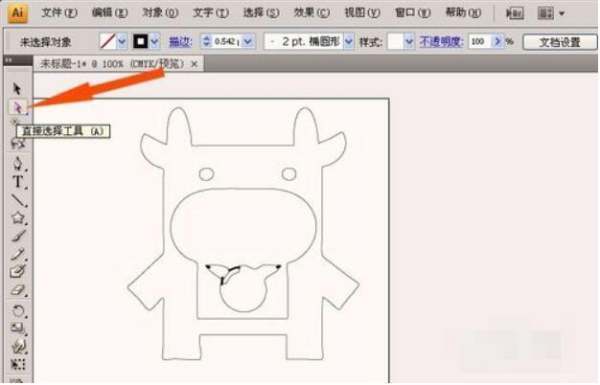The image size is (600, 385).
Task: Select the Warp tool
Action: pyautogui.click(x=18, y=346)
